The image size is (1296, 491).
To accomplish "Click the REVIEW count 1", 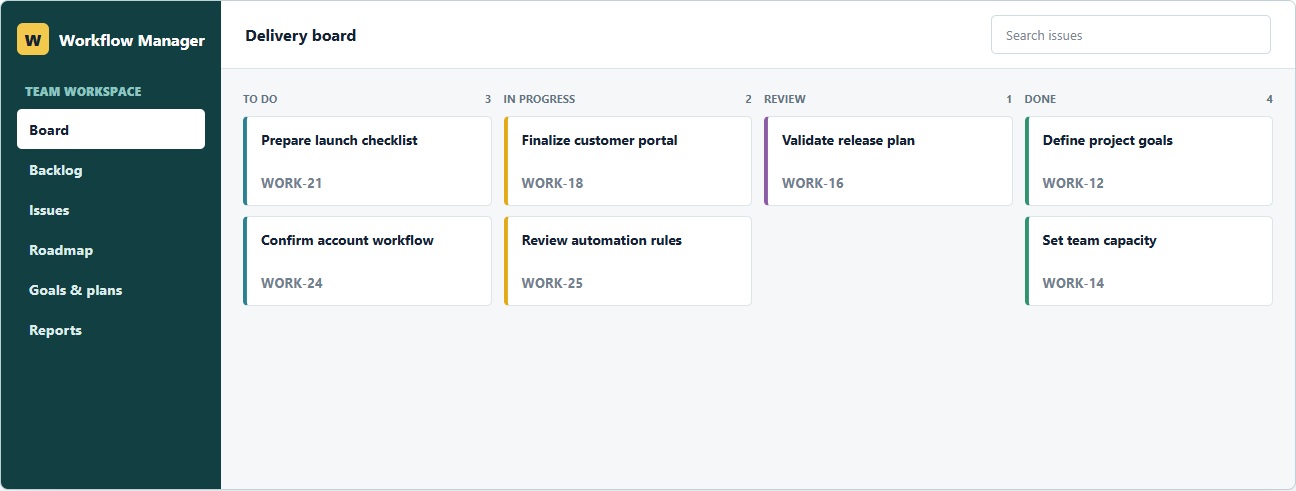I will (x=1009, y=99).
